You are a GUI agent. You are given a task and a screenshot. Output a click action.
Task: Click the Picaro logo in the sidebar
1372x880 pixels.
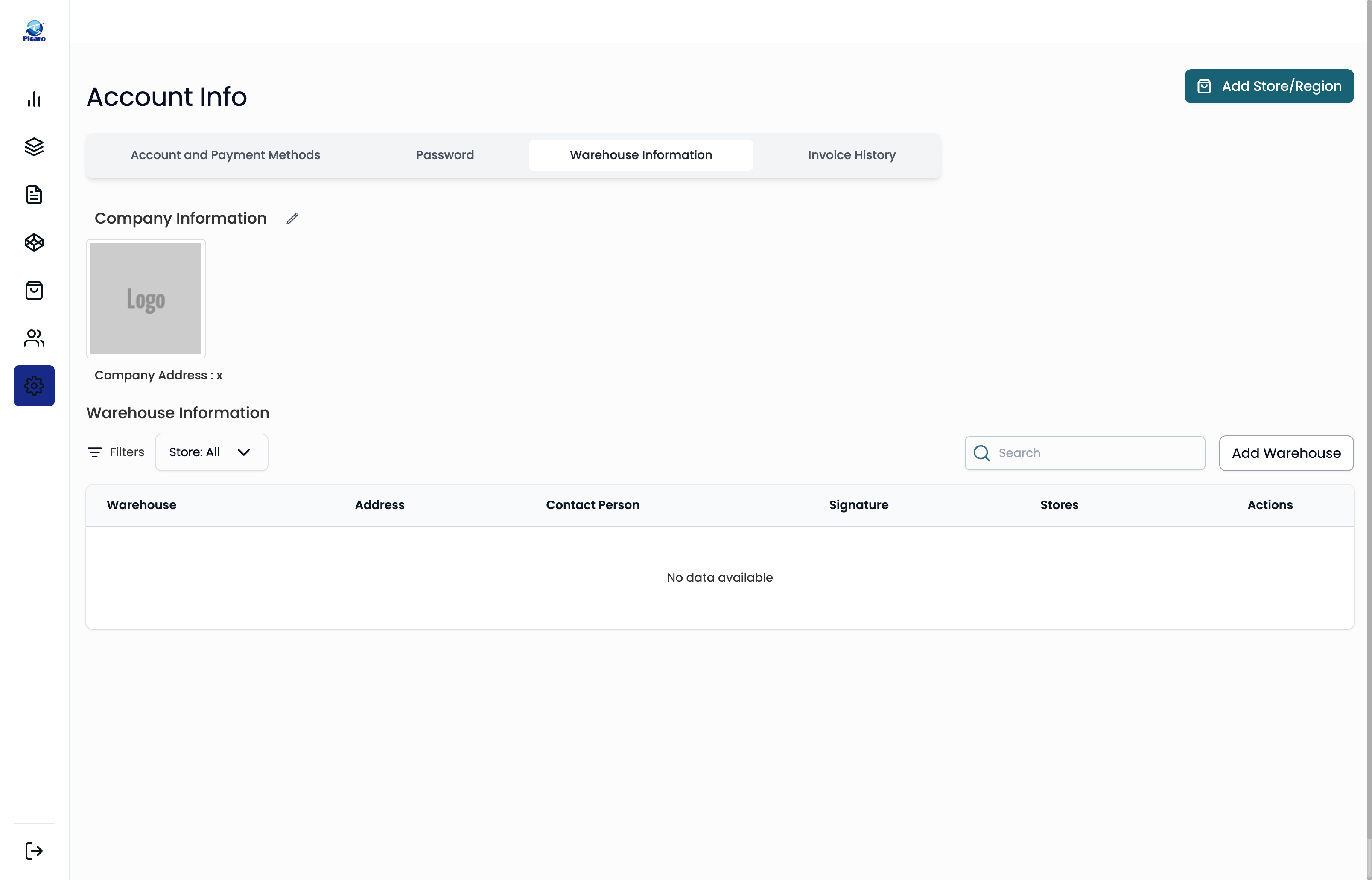pyautogui.click(x=34, y=31)
